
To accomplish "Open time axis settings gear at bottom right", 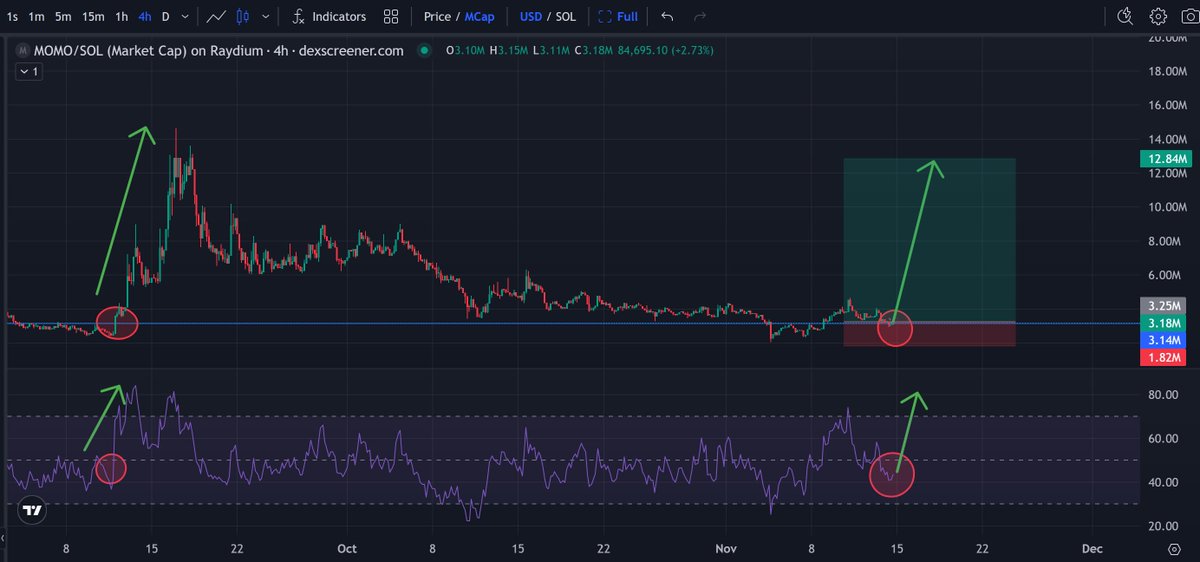I will point(1174,549).
